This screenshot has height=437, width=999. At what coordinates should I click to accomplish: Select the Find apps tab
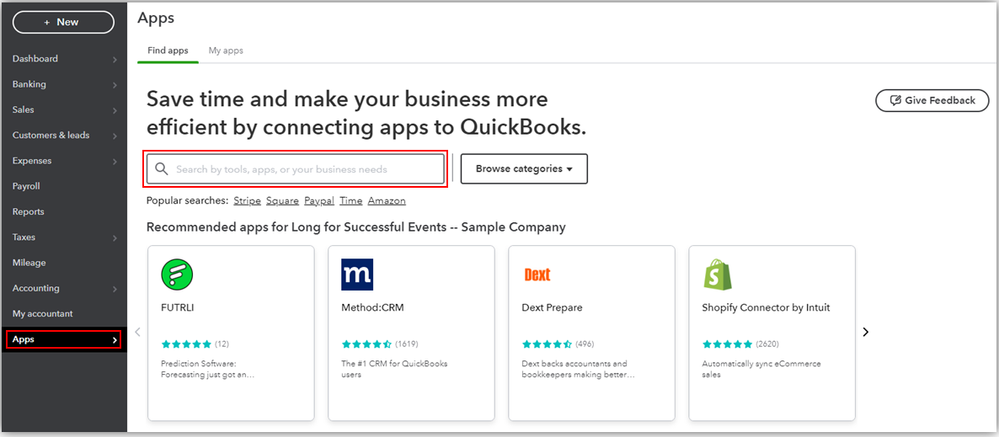[x=168, y=50]
